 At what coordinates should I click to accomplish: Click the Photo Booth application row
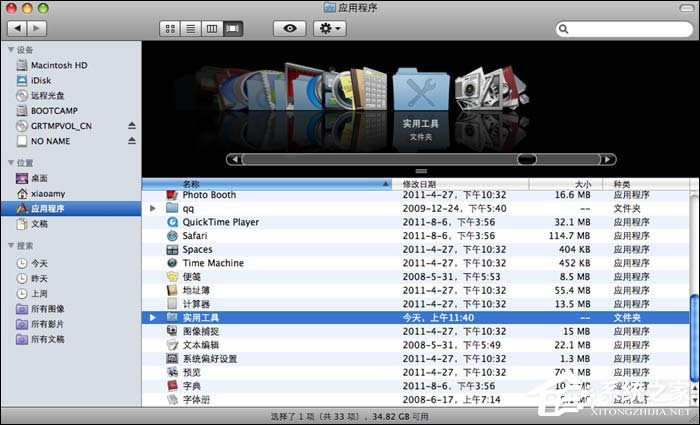[208, 195]
